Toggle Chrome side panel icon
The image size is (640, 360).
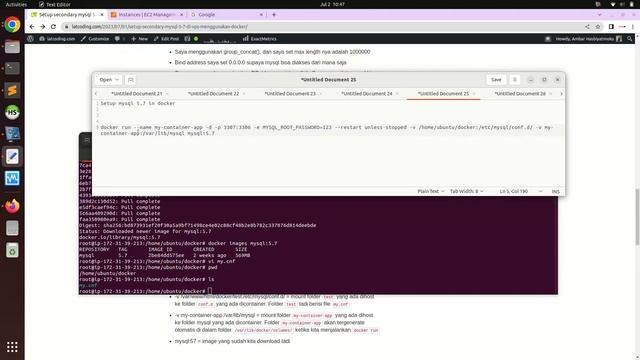[611, 27]
